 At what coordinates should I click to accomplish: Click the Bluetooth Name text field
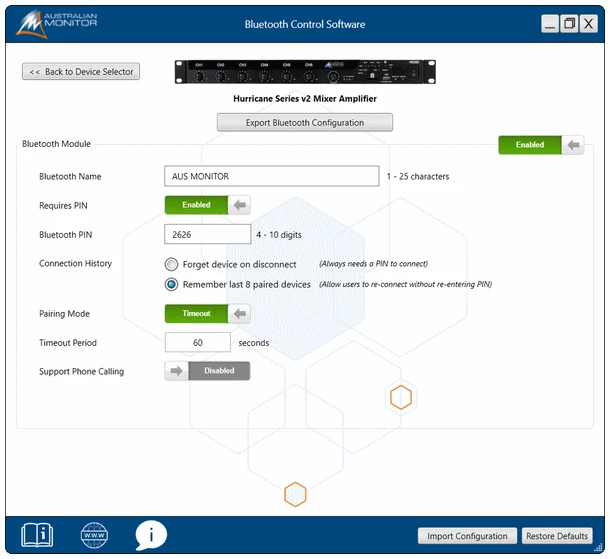pos(271,177)
